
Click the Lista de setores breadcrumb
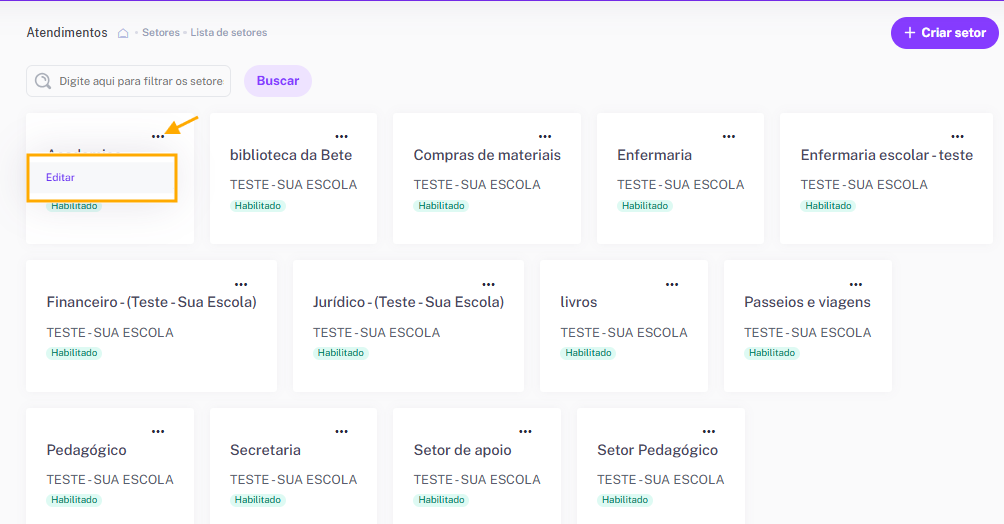(229, 33)
